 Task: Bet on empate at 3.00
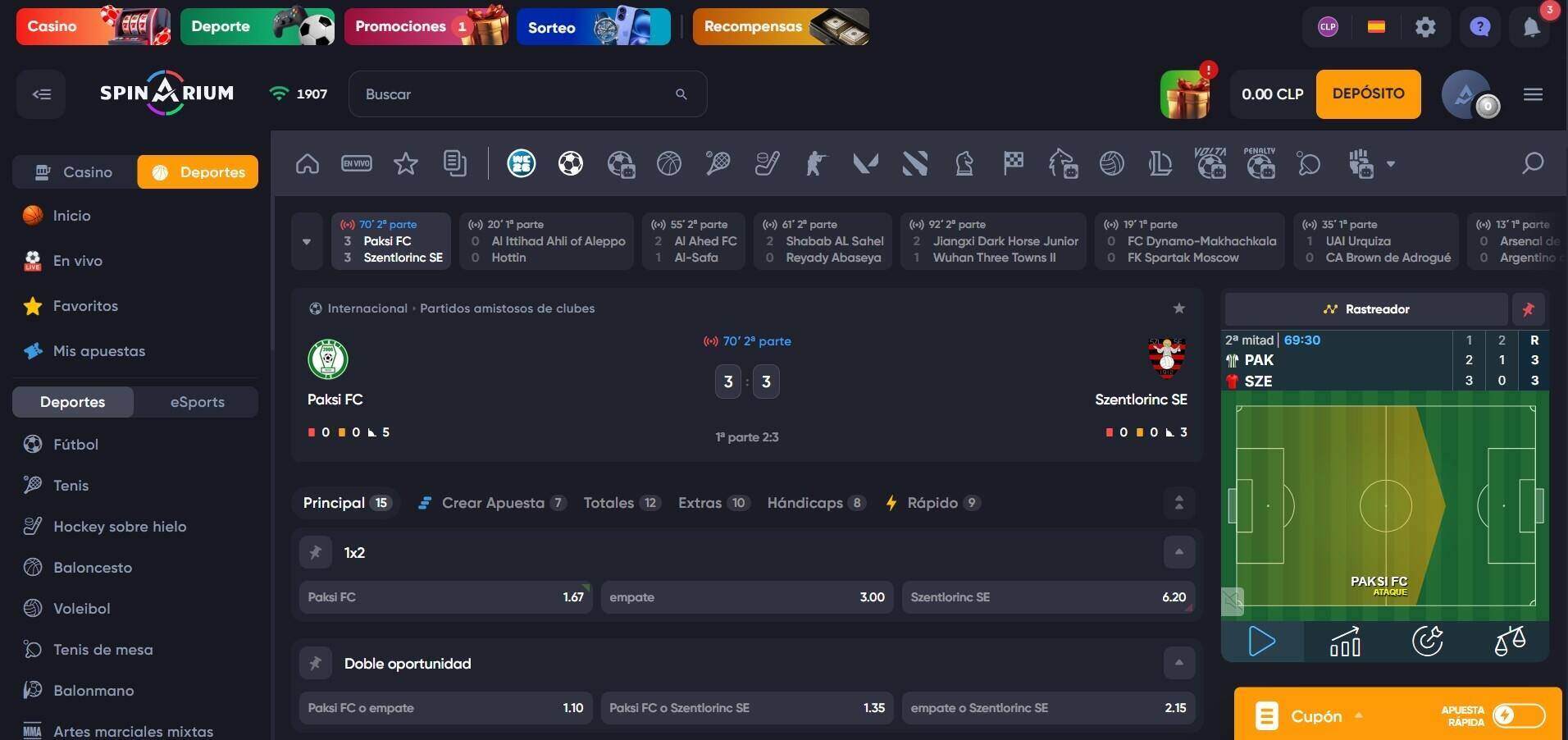(747, 597)
